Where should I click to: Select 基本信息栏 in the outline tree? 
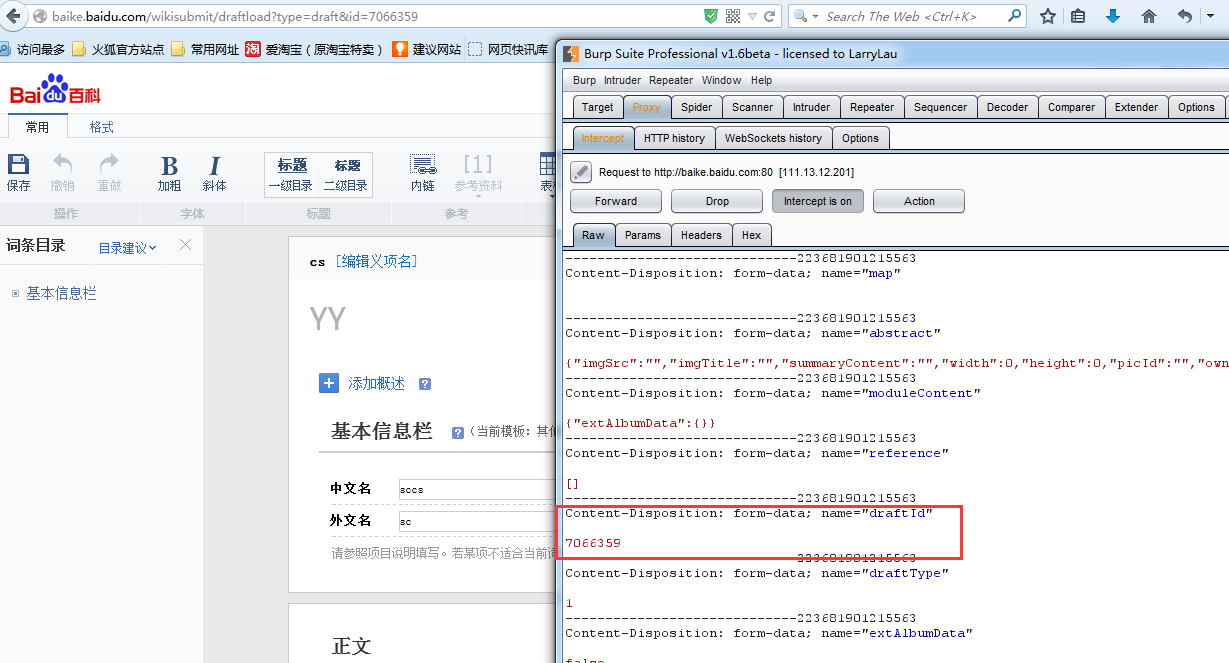(x=61, y=293)
